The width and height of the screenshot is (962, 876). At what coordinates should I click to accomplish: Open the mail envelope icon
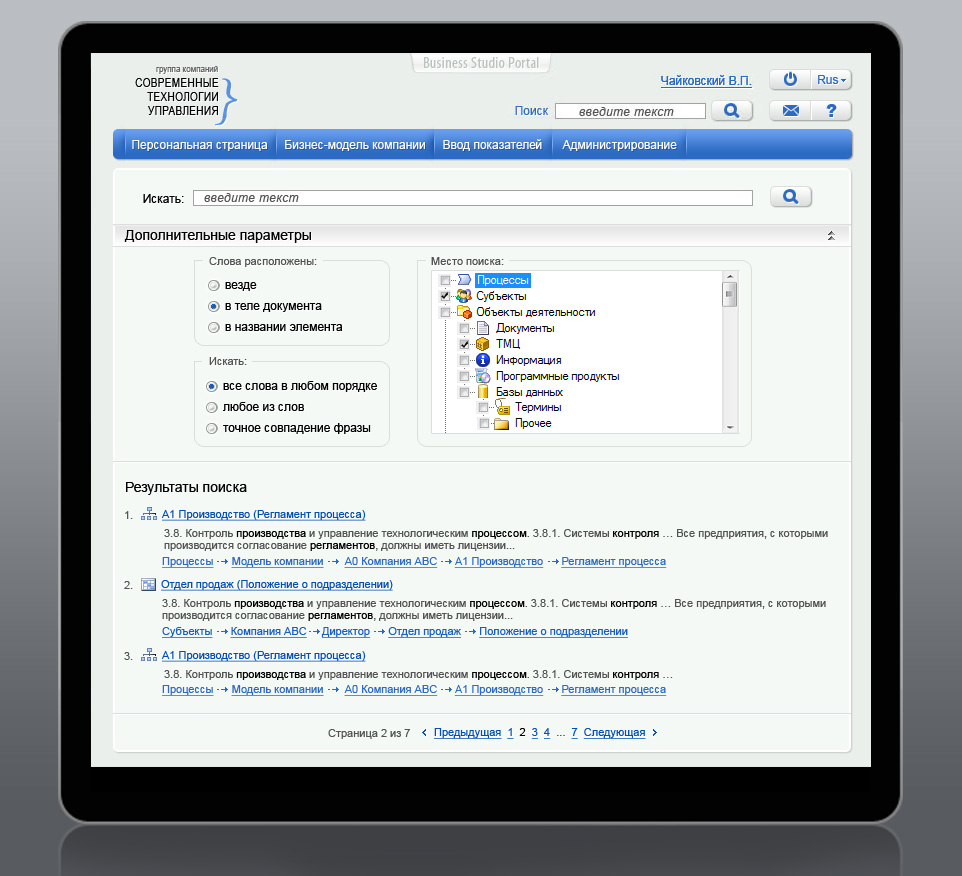point(791,110)
